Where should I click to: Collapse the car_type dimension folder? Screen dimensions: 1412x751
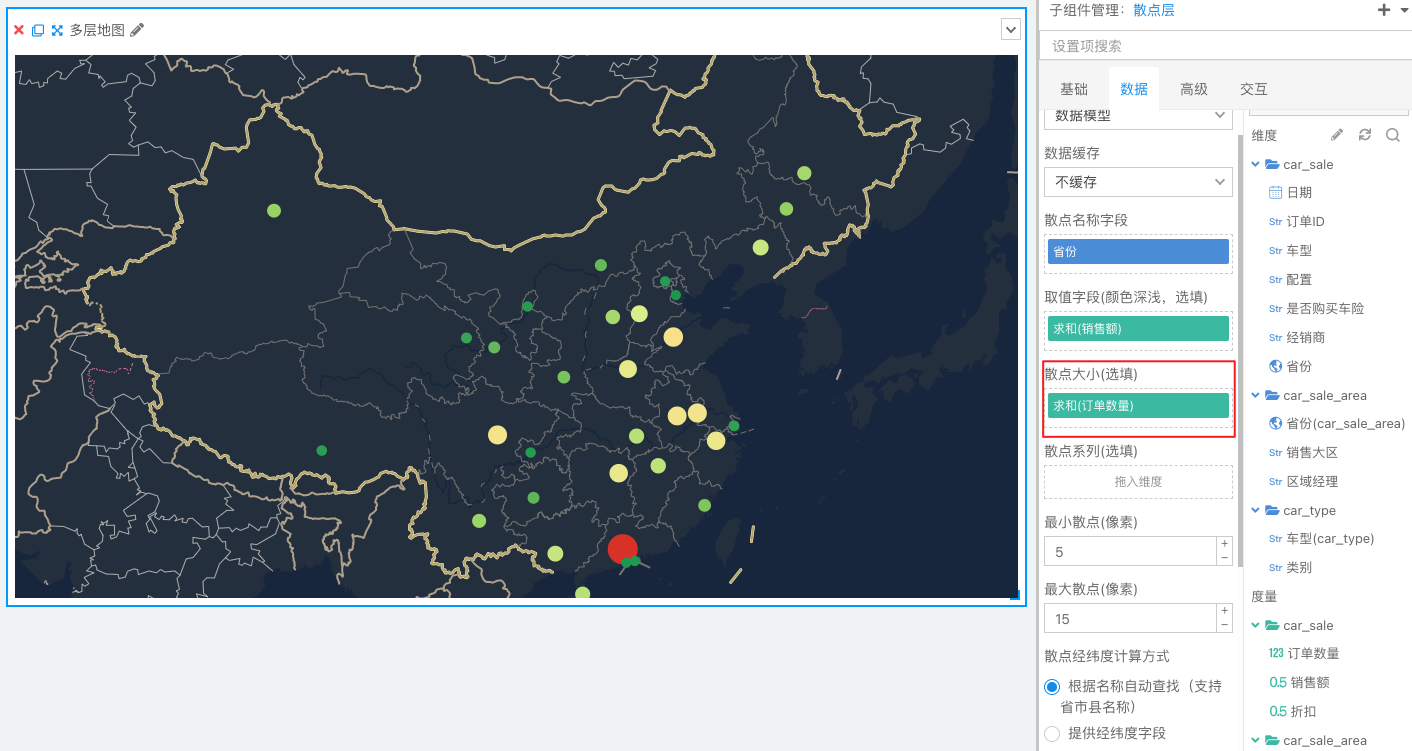pos(1256,510)
